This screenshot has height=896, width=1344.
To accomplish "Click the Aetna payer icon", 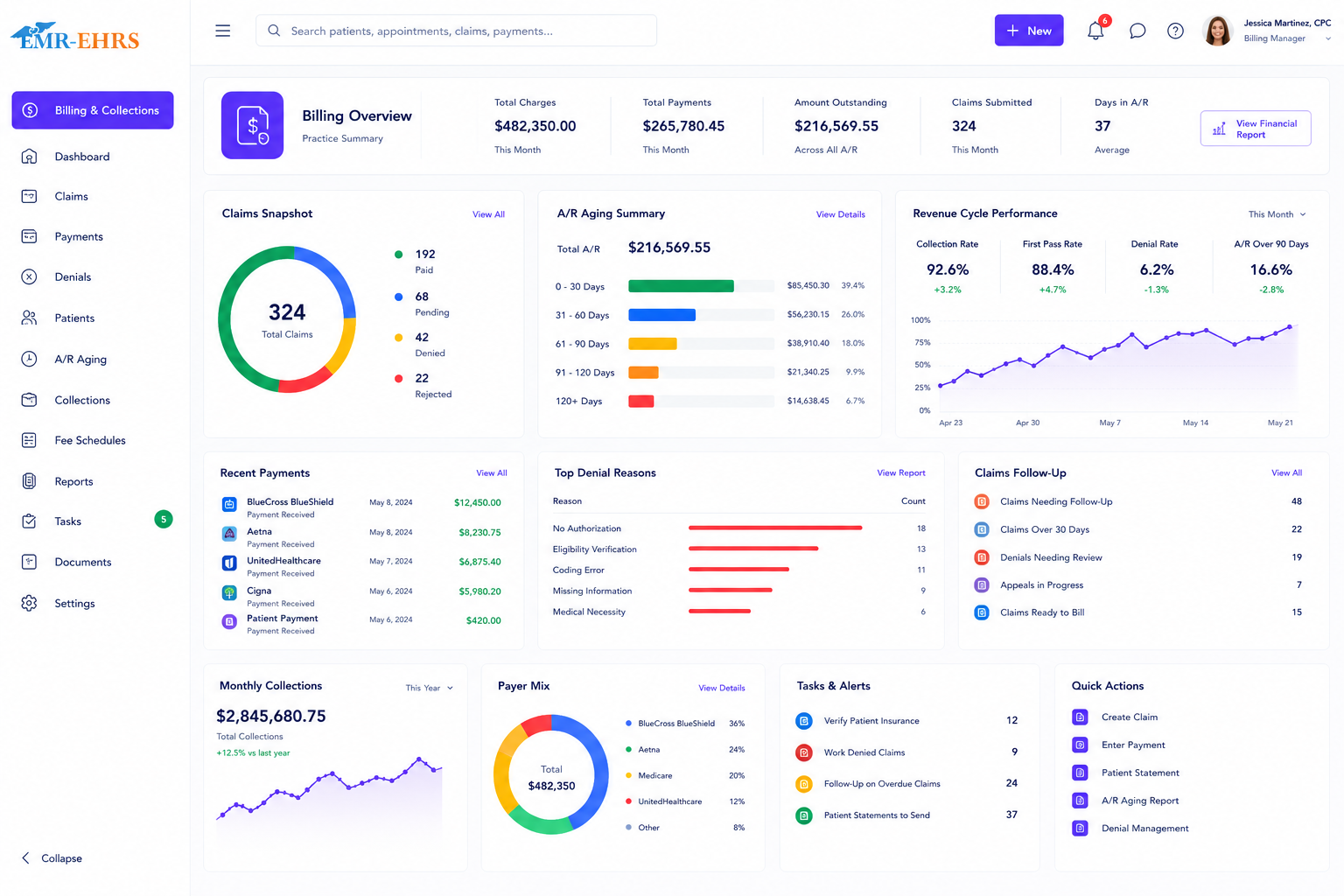I will click(x=229, y=533).
